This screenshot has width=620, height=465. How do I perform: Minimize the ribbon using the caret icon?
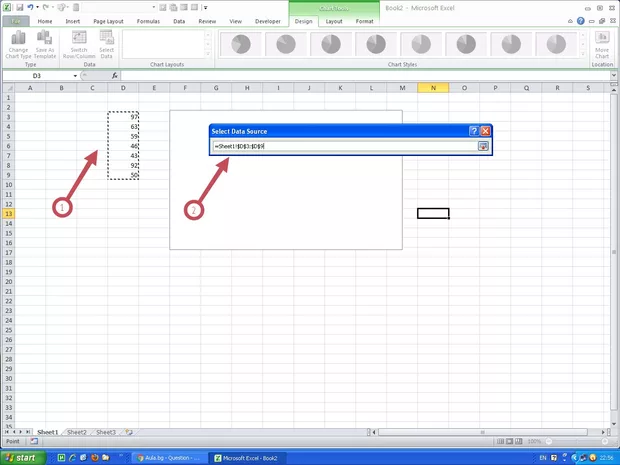click(570, 21)
